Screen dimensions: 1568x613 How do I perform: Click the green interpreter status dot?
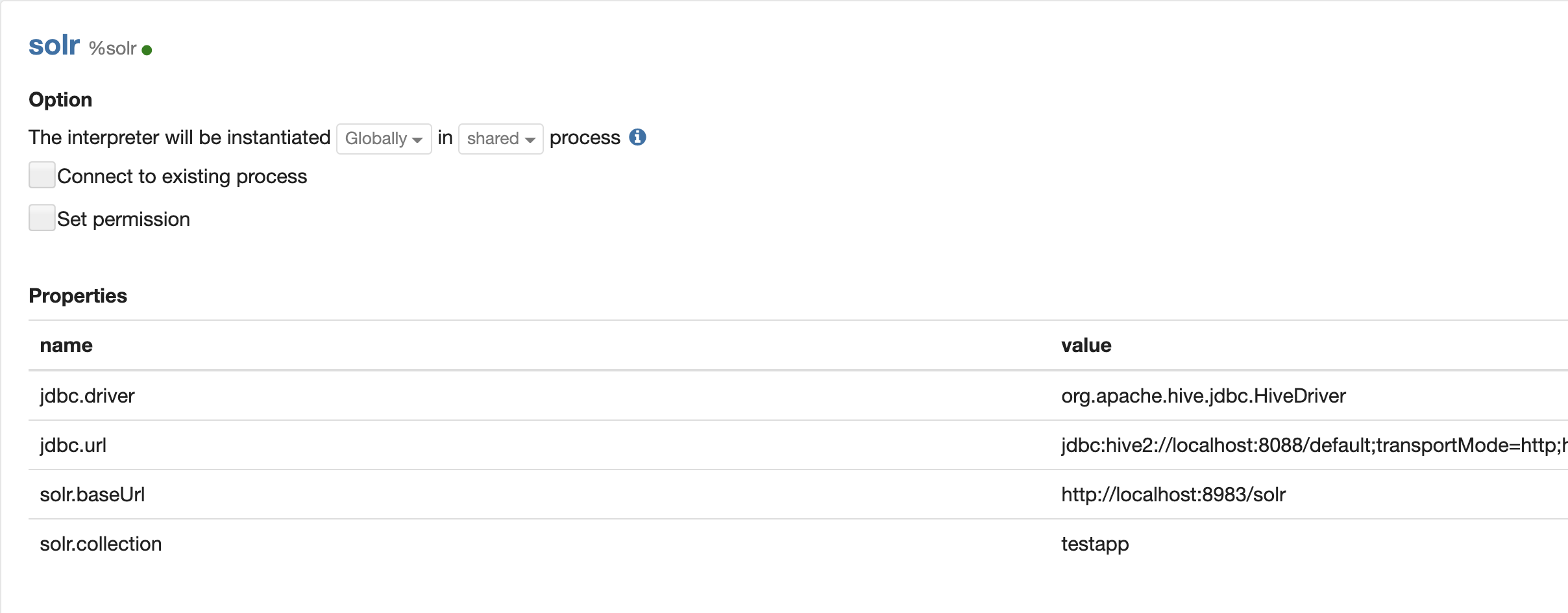click(147, 50)
